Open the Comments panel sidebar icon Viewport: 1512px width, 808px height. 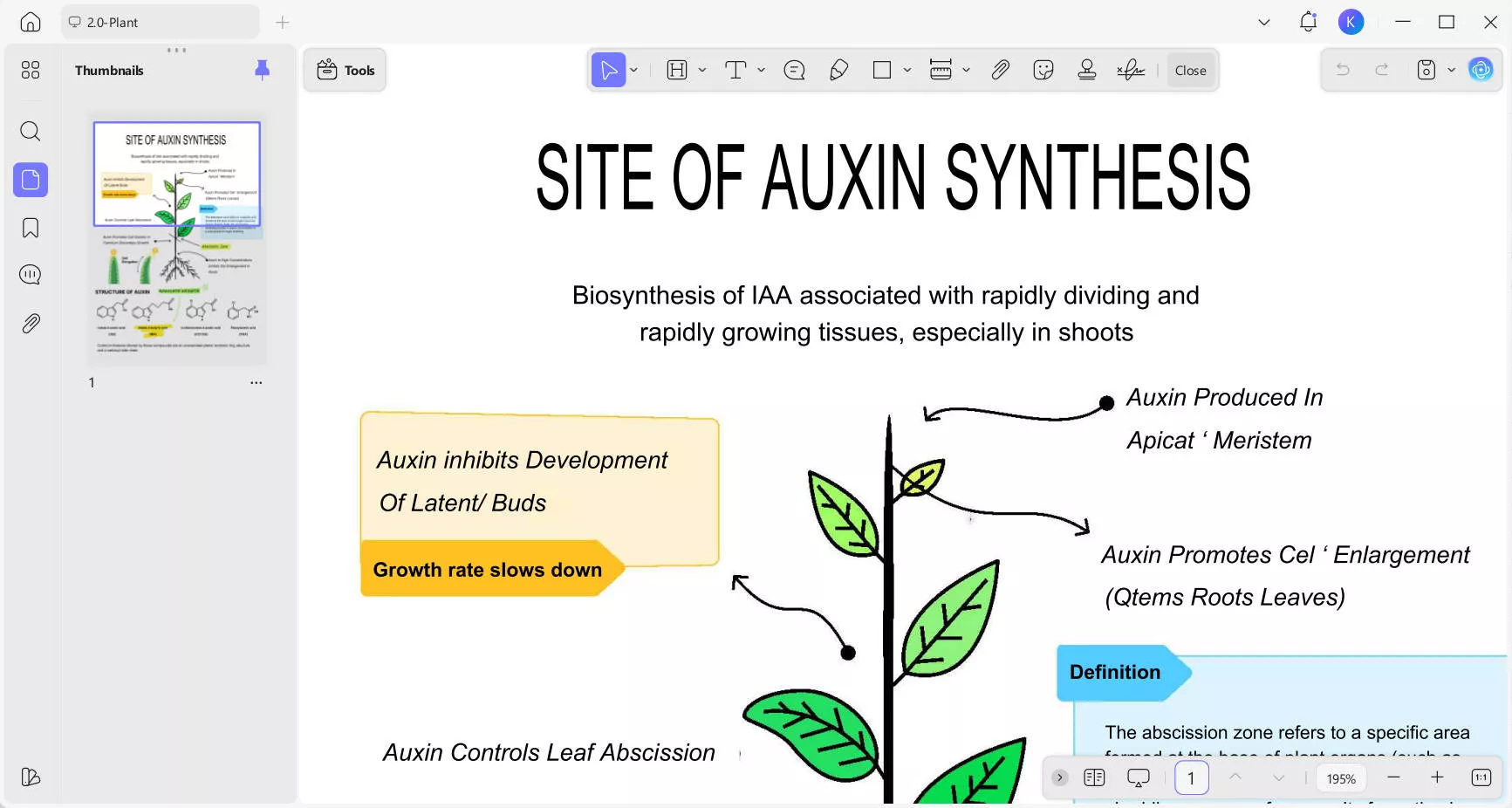click(x=31, y=275)
